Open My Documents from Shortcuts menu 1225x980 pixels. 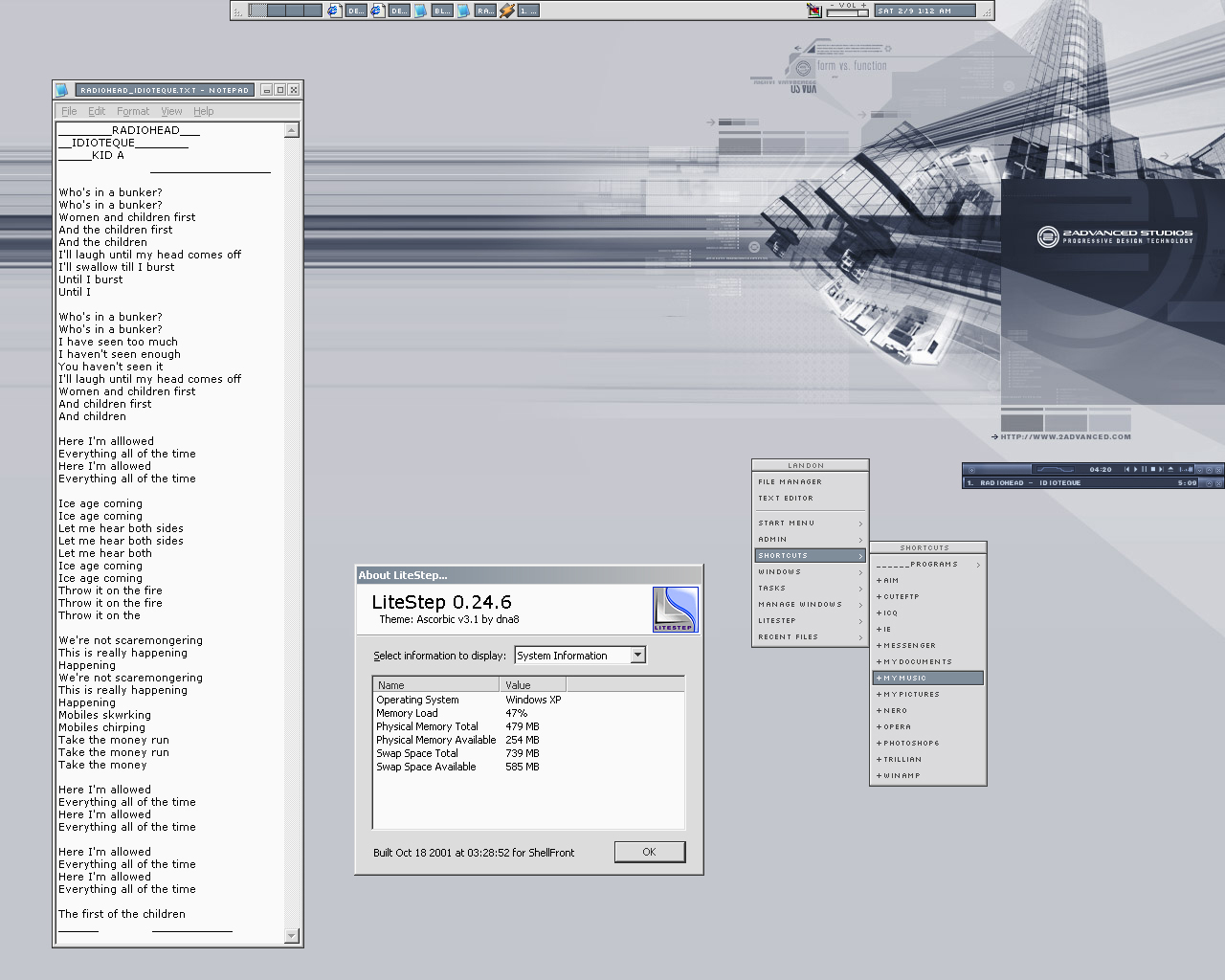coord(928,662)
